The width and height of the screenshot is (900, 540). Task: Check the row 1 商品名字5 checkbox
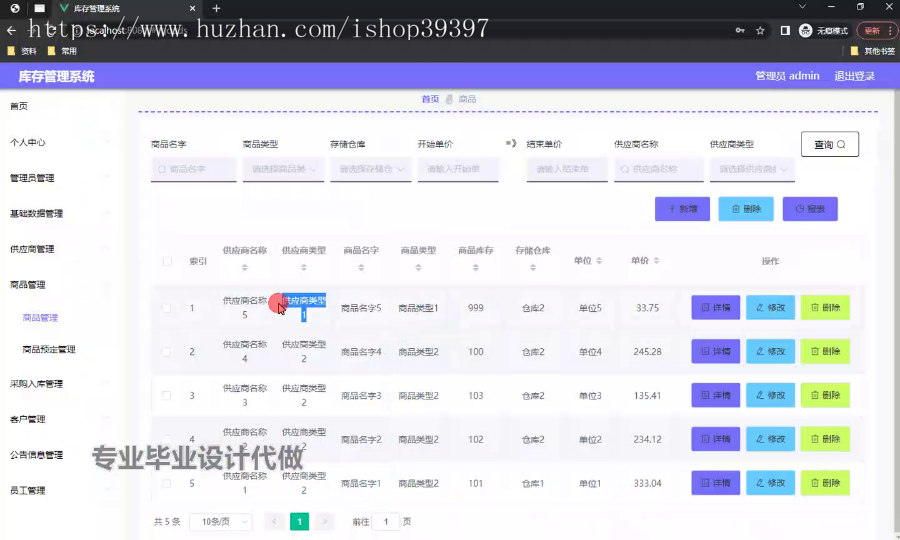click(166, 308)
